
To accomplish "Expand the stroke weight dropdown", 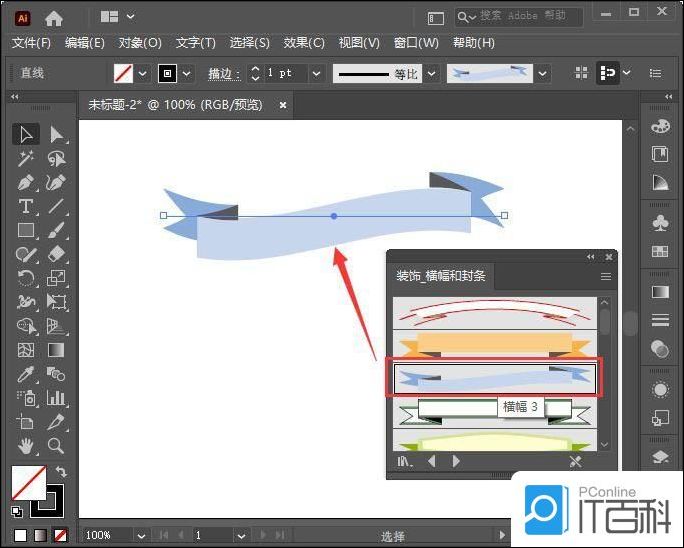I will click(317, 73).
